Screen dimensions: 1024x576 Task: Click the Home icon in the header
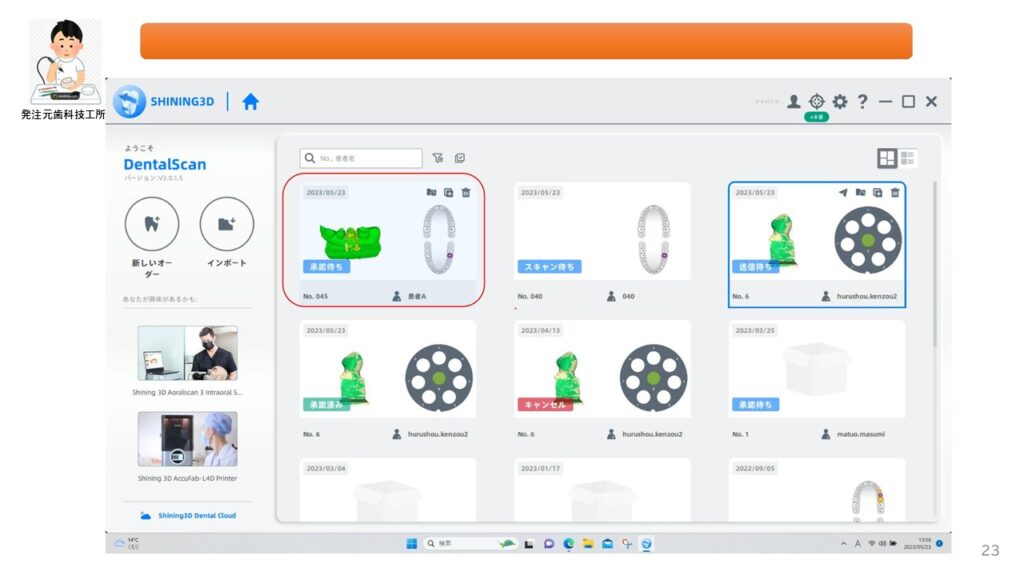[250, 102]
